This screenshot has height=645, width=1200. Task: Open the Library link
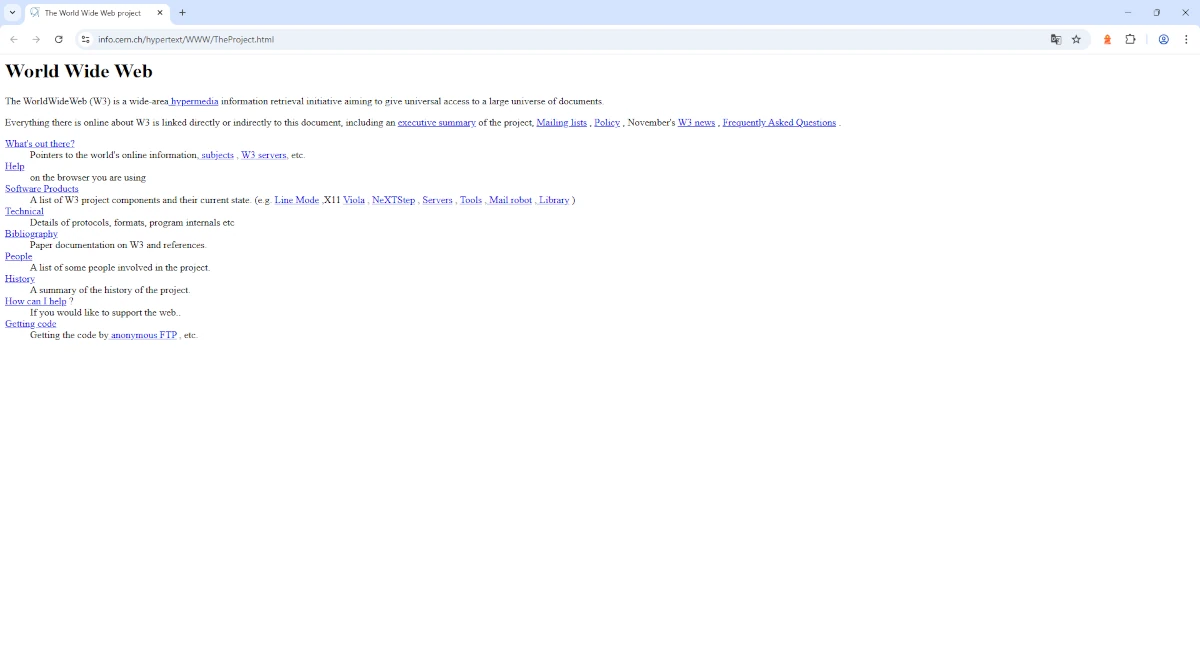tap(553, 200)
